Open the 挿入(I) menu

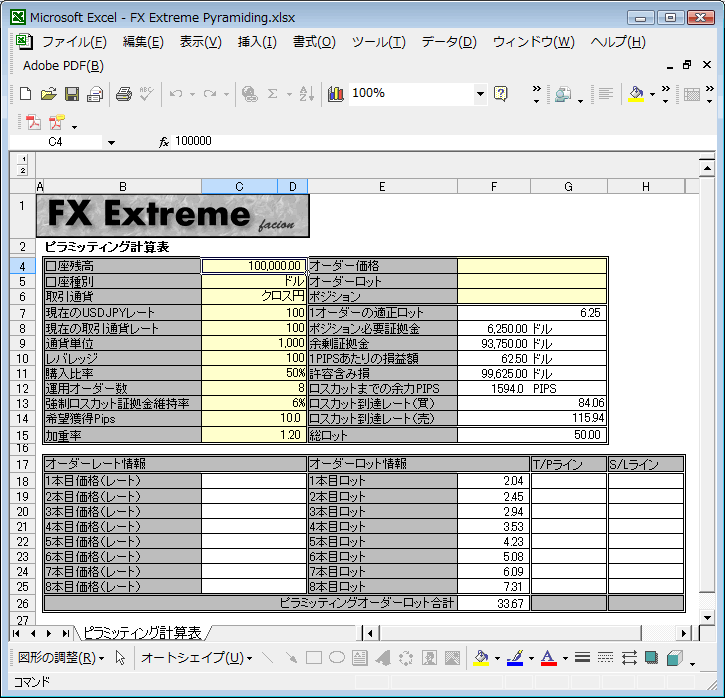(x=257, y=42)
